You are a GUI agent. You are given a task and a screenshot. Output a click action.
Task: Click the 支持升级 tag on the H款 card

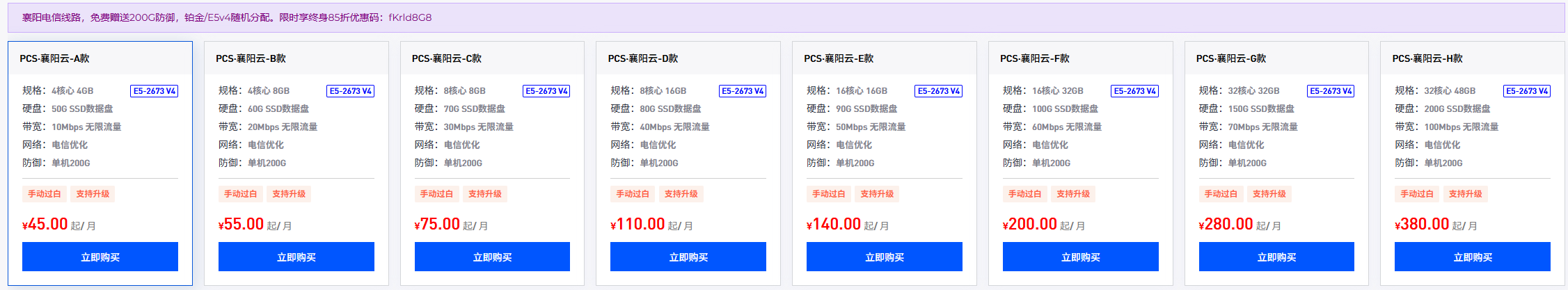click(1466, 194)
